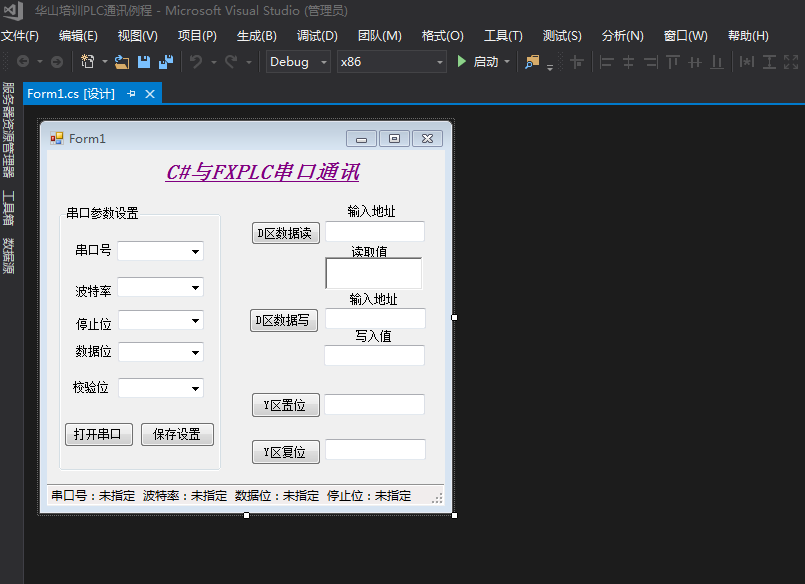Screen dimensions: 805x584
Task: Open the Debug configuration dropdown
Action: coord(298,62)
